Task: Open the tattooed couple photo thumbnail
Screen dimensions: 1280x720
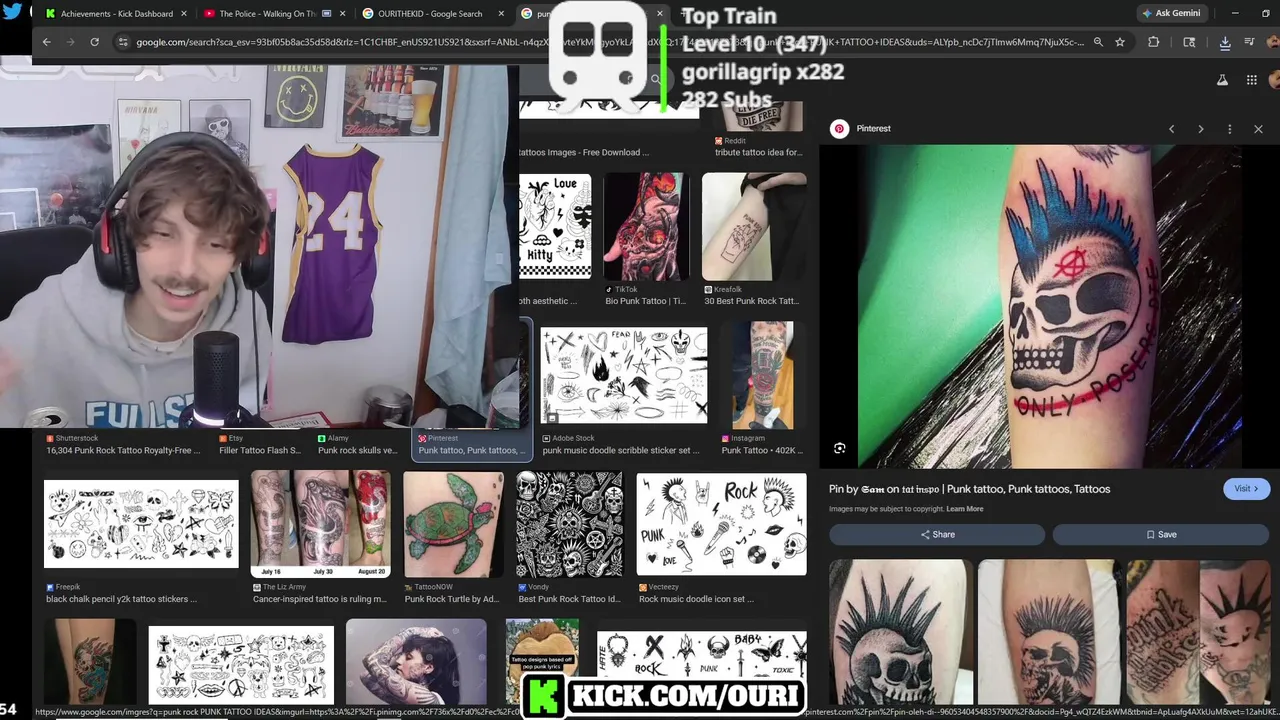Action: (416, 662)
